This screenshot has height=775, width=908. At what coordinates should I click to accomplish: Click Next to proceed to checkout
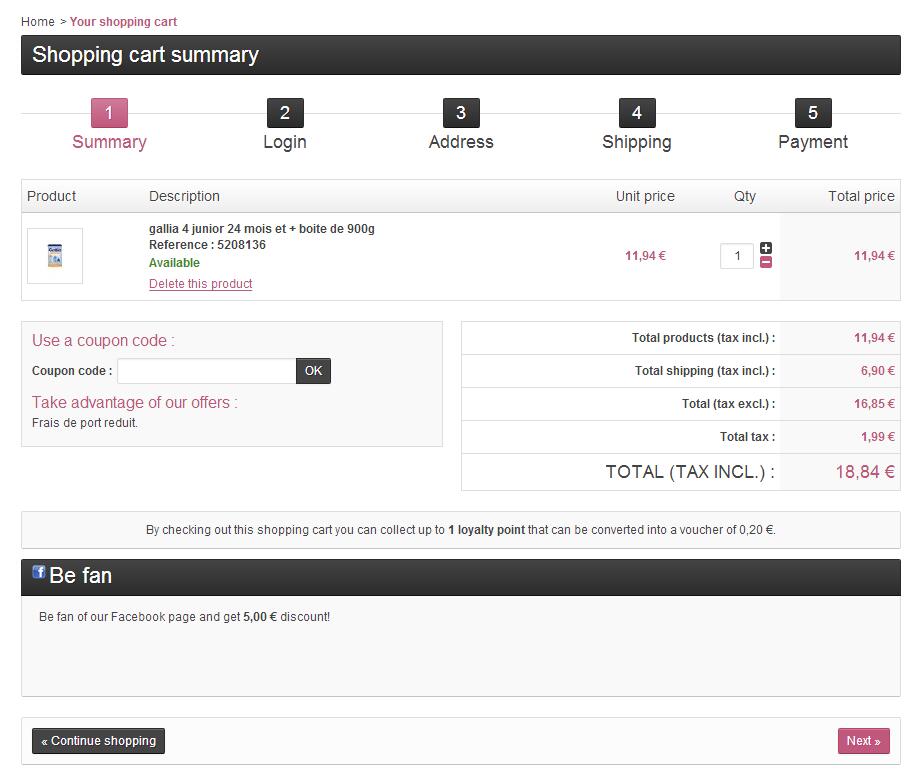(x=863, y=741)
